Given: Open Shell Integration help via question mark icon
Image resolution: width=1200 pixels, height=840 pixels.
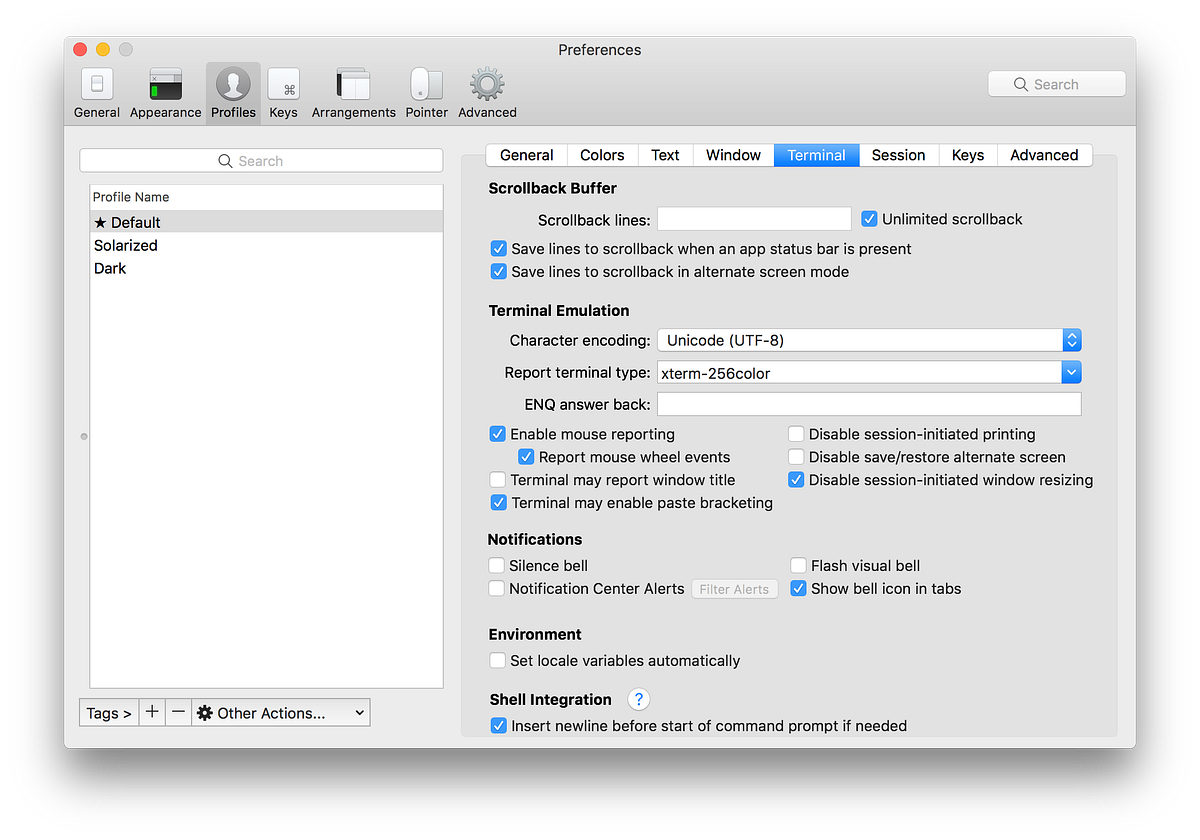Looking at the screenshot, I should click(638, 699).
